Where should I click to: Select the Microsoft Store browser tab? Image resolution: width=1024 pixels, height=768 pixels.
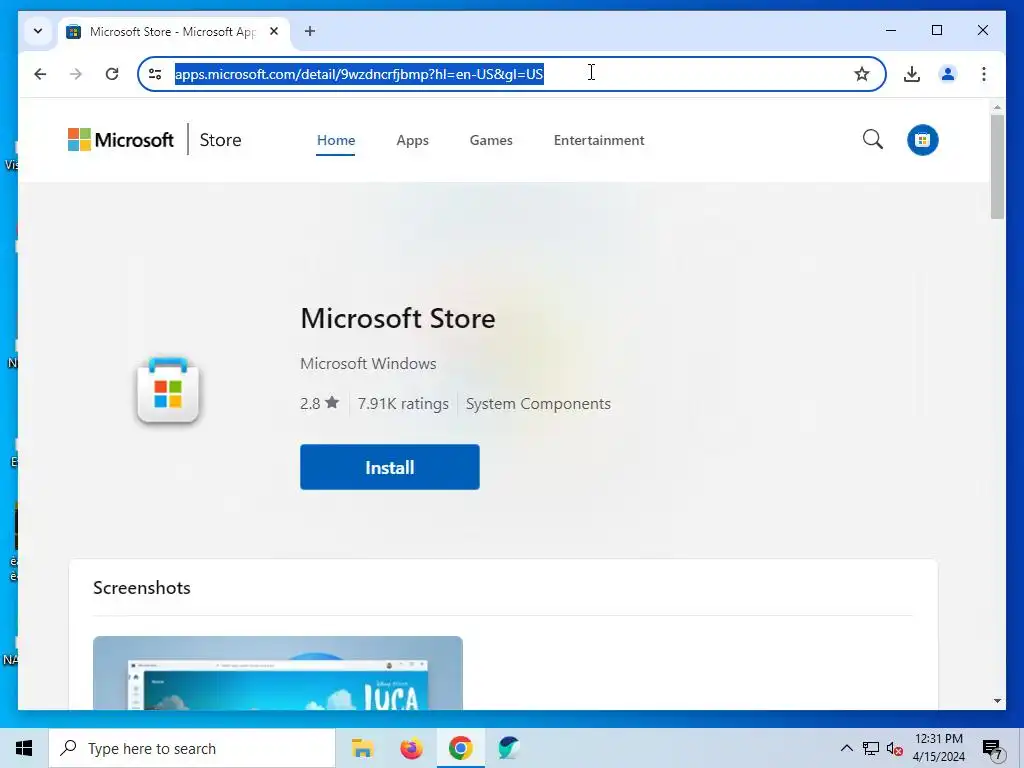(x=172, y=31)
